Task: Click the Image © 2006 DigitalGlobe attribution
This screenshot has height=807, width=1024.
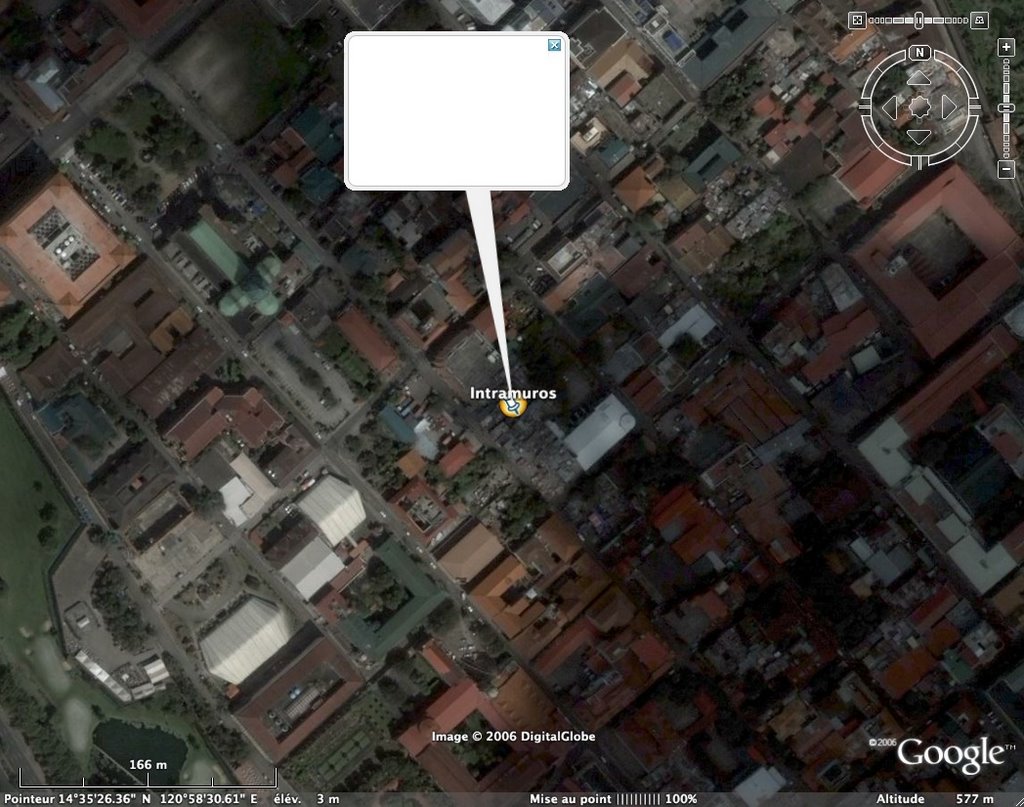Action: tap(513, 736)
